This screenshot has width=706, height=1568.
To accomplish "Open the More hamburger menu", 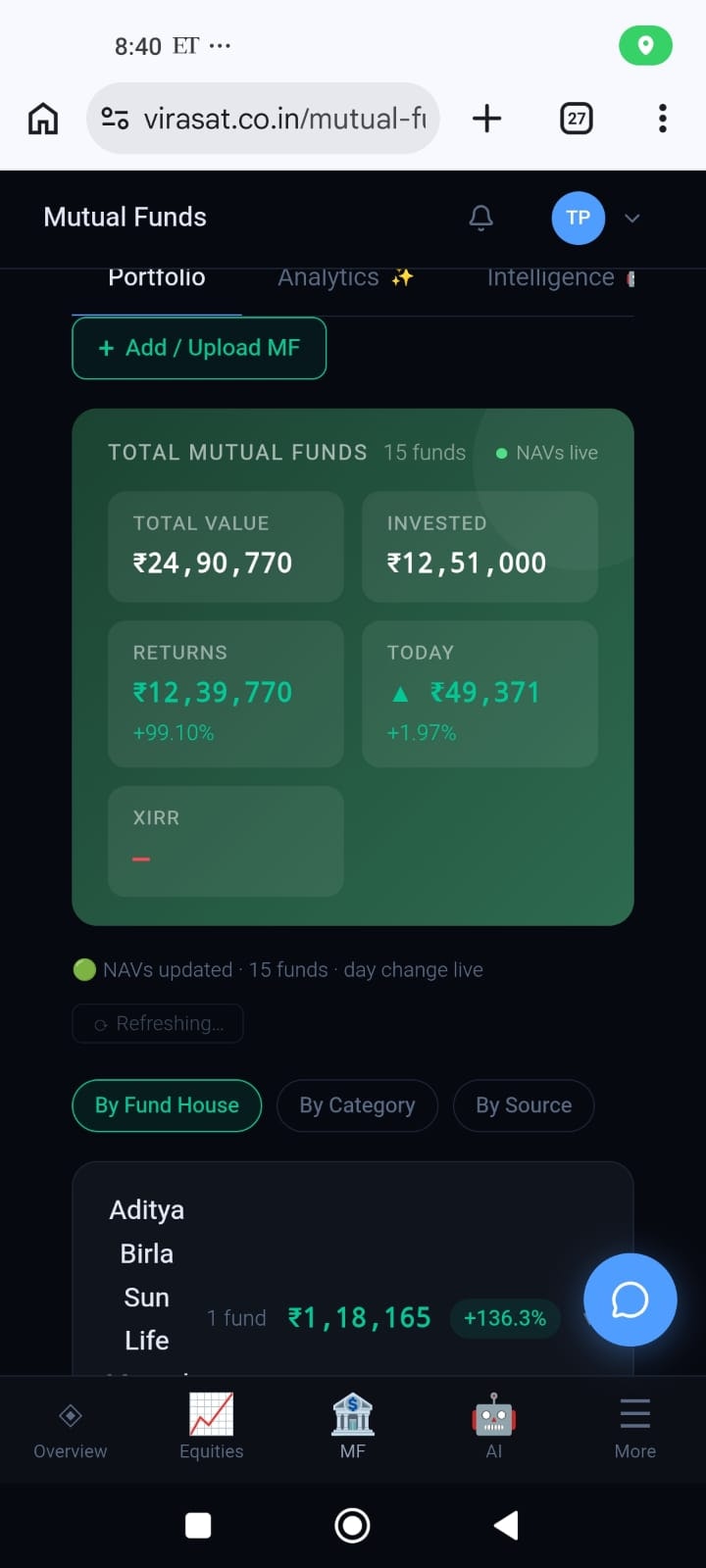I will 634,1416.
